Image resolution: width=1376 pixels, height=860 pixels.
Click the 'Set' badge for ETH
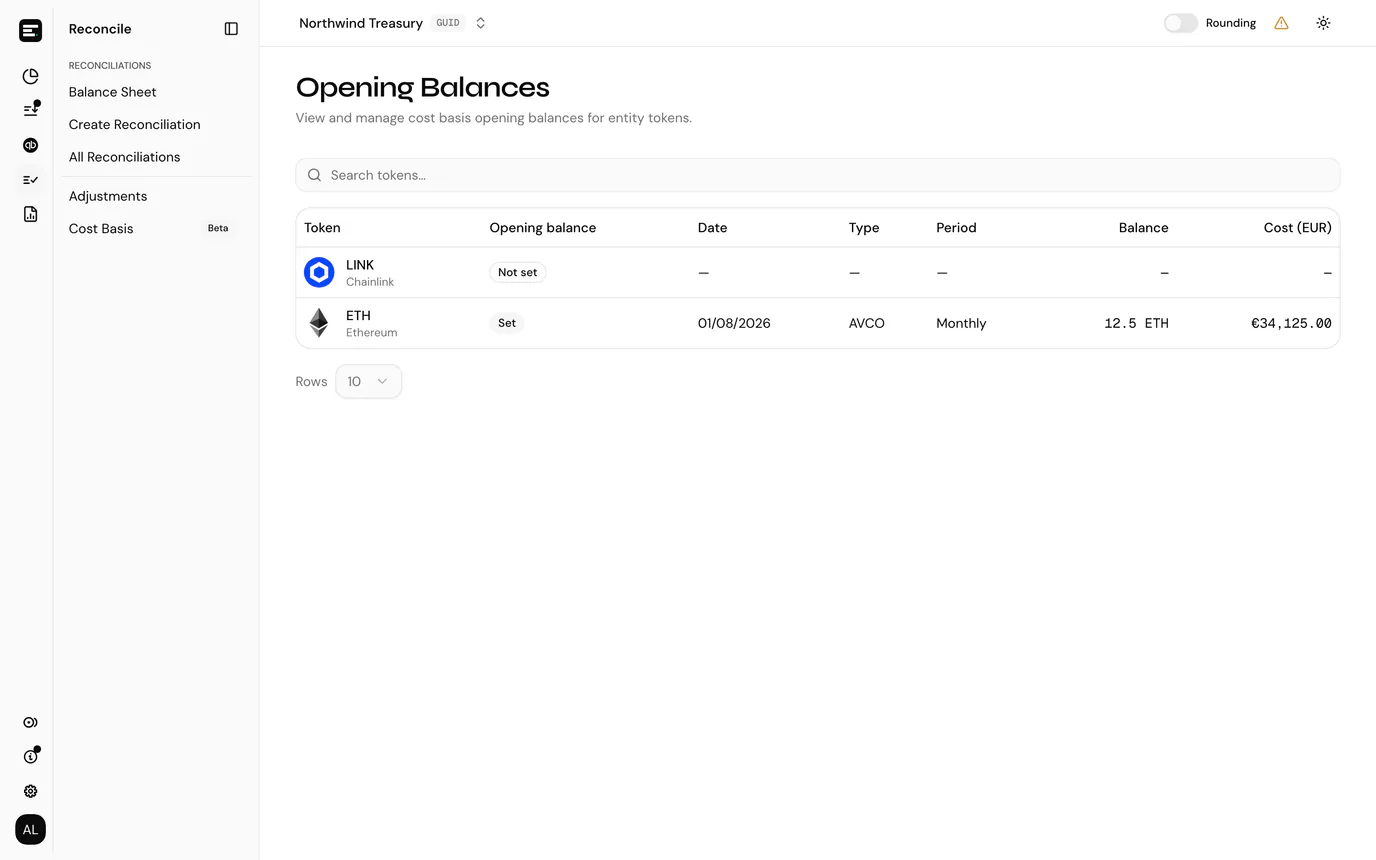point(507,323)
